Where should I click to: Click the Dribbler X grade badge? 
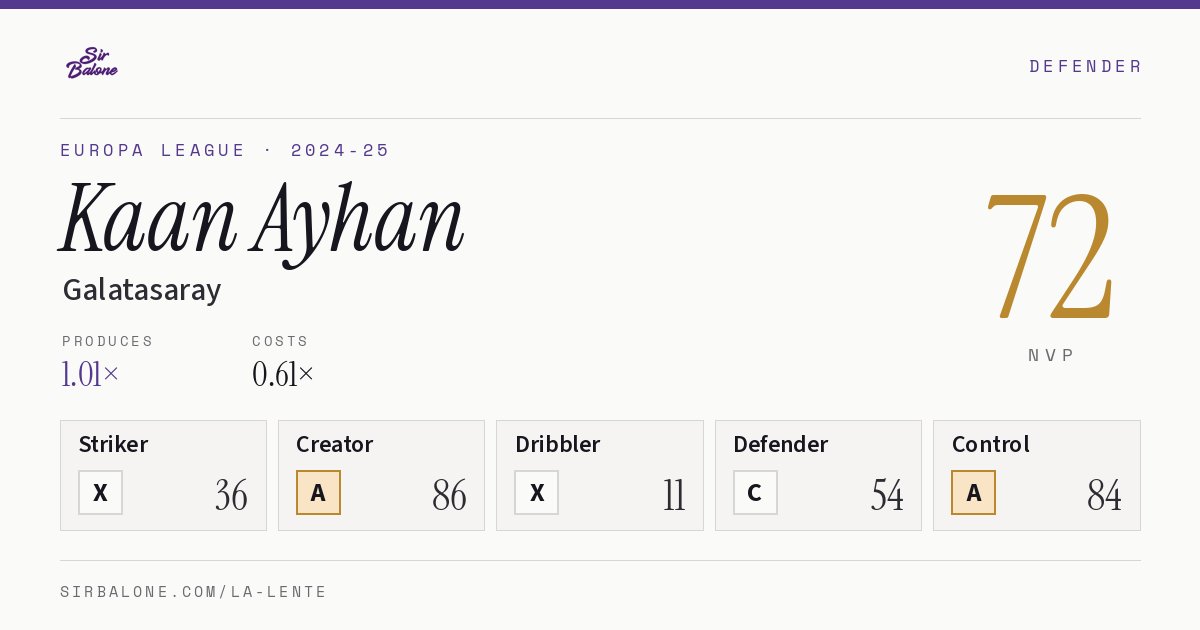pyautogui.click(x=537, y=493)
